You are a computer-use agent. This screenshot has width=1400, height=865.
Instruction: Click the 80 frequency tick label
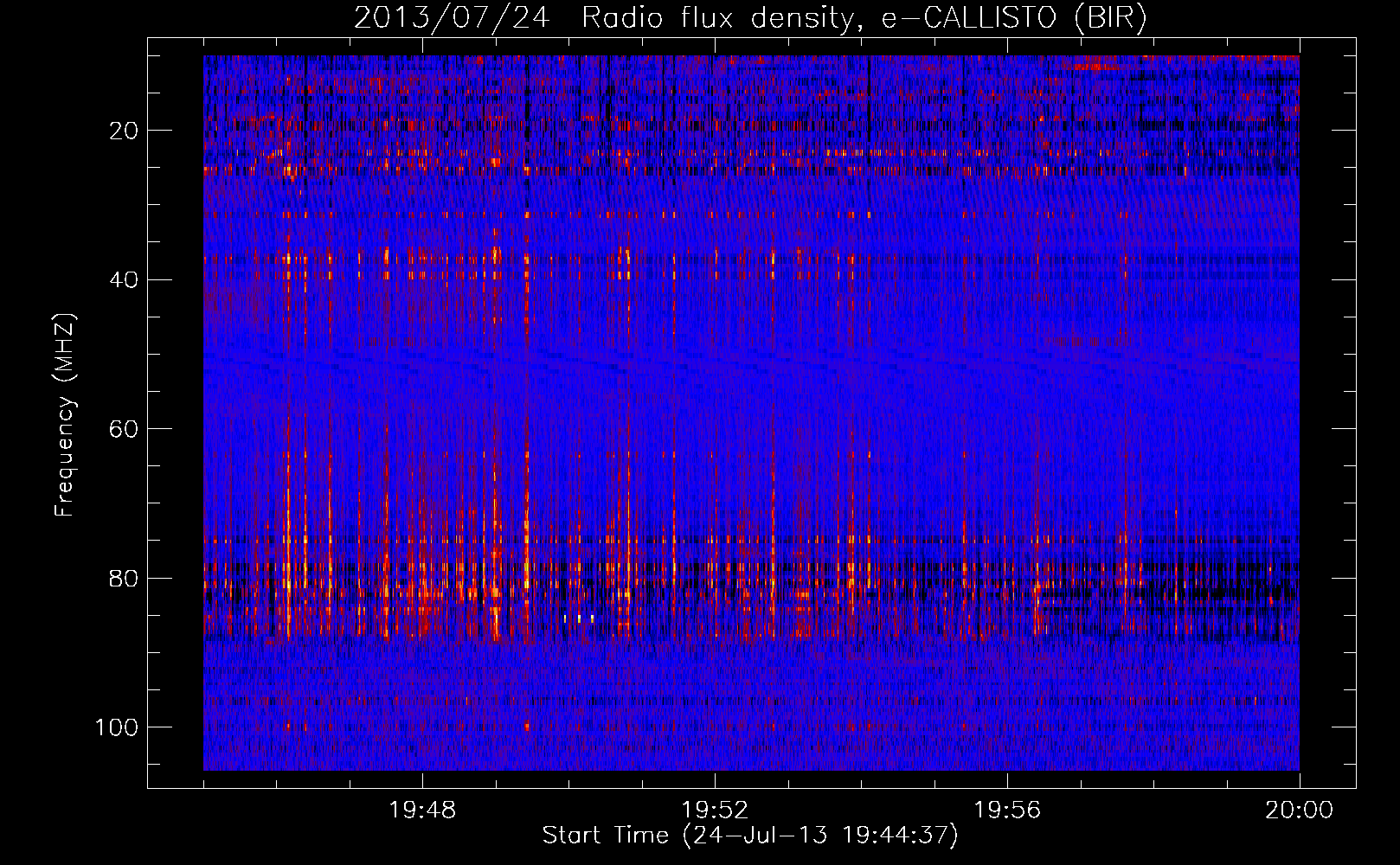click(x=125, y=578)
